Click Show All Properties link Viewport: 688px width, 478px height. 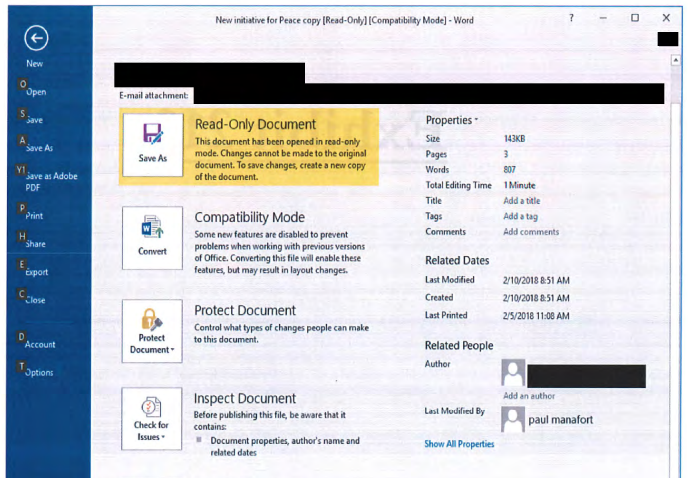(459, 444)
